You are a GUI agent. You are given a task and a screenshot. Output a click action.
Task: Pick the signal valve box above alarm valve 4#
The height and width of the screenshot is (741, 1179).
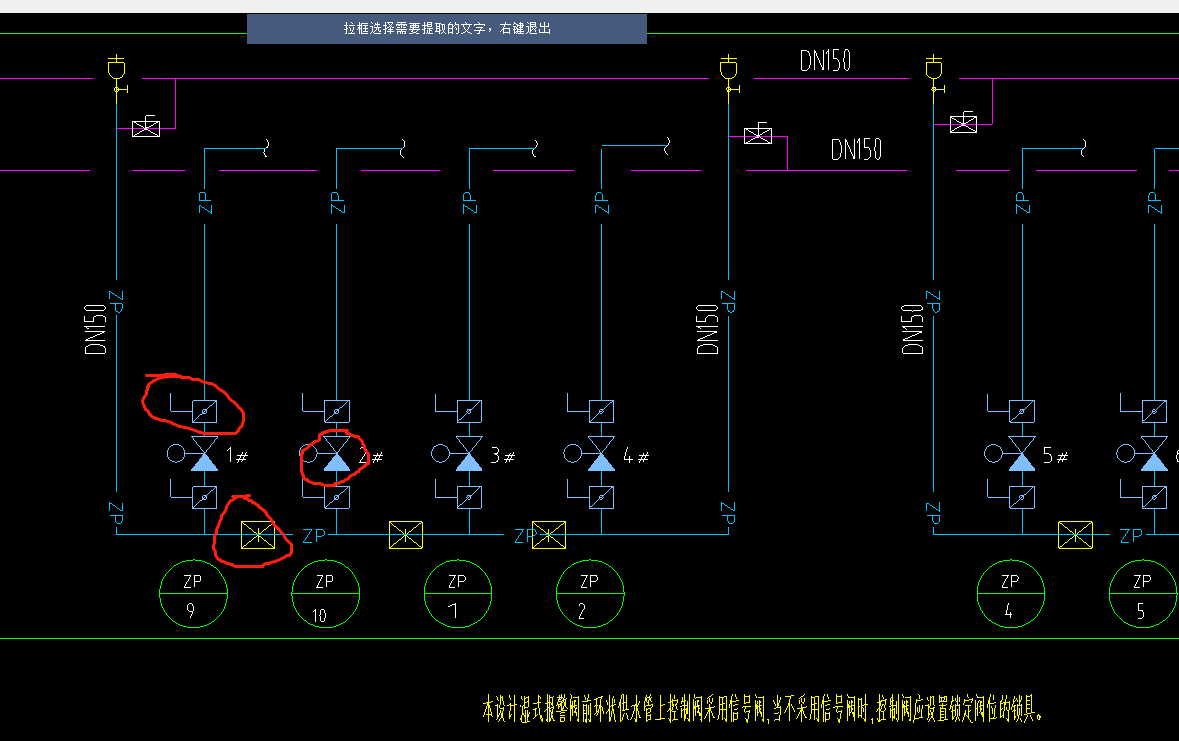click(x=602, y=411)
